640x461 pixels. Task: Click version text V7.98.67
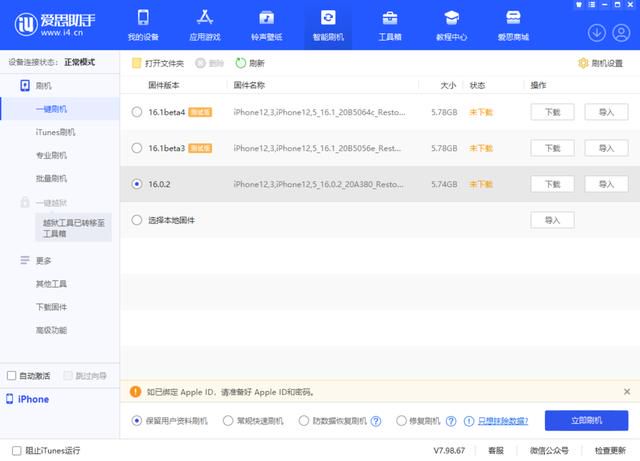pos(449,450)
